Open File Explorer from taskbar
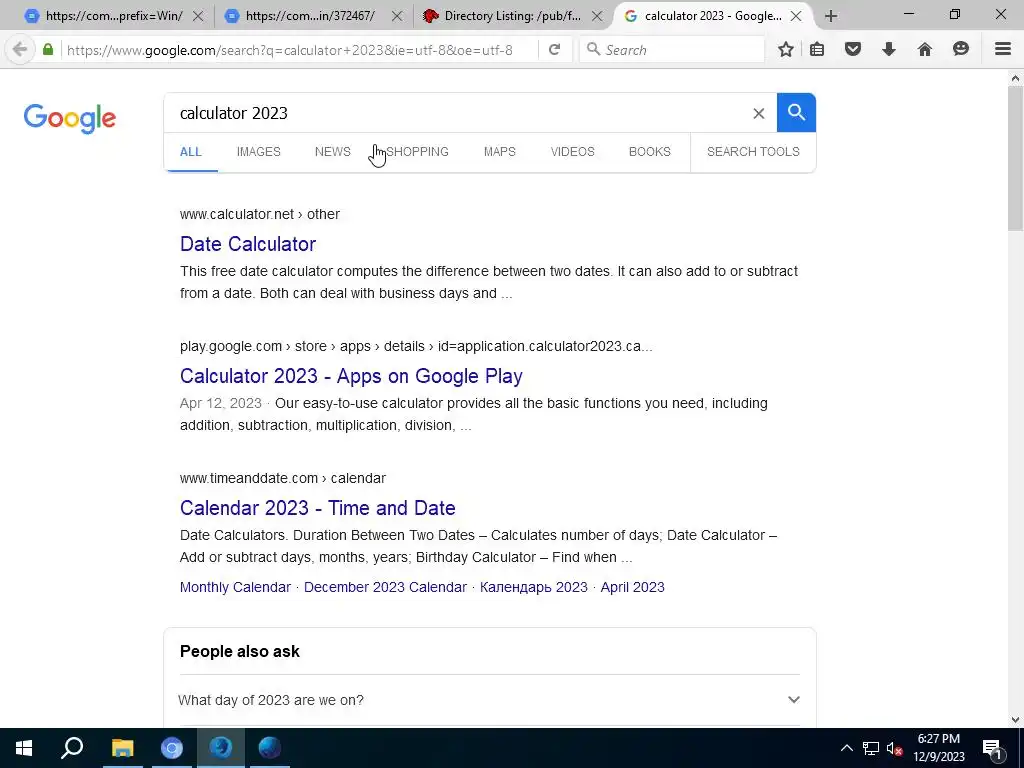1024x768 pixels. [122, 748]
